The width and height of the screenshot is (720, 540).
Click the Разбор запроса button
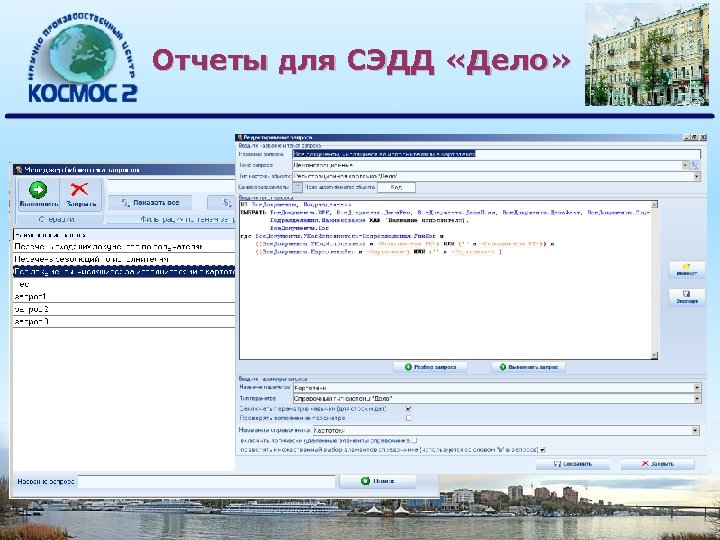[x=430, y=367]
